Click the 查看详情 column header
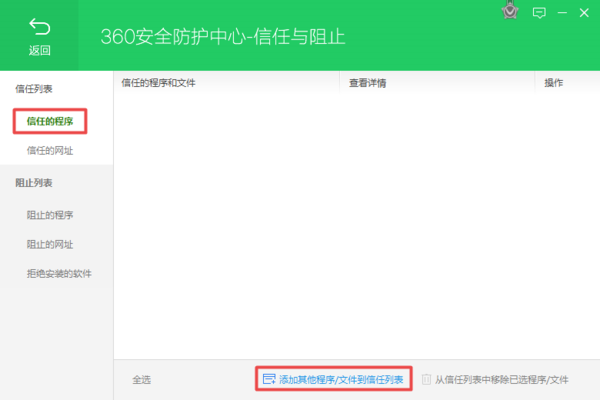The height and width of the screenshot is (400, 600). (x=367, y=83)
